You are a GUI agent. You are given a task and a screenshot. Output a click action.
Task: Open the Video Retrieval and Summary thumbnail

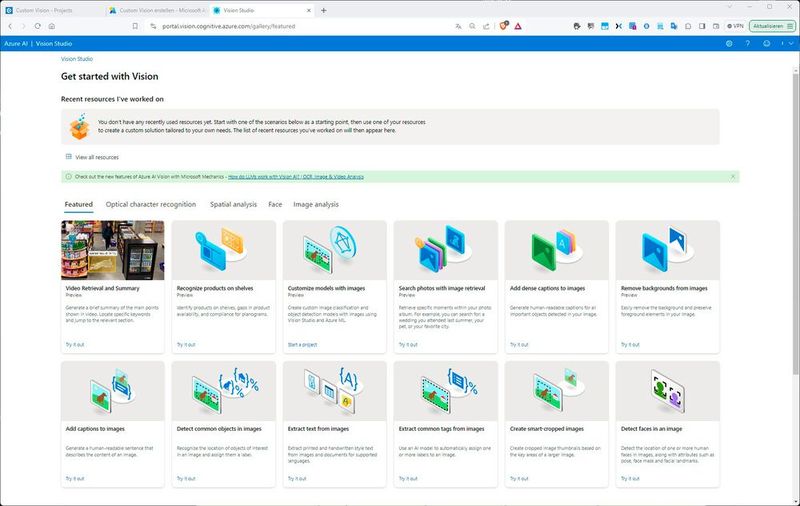pos(113,250)
